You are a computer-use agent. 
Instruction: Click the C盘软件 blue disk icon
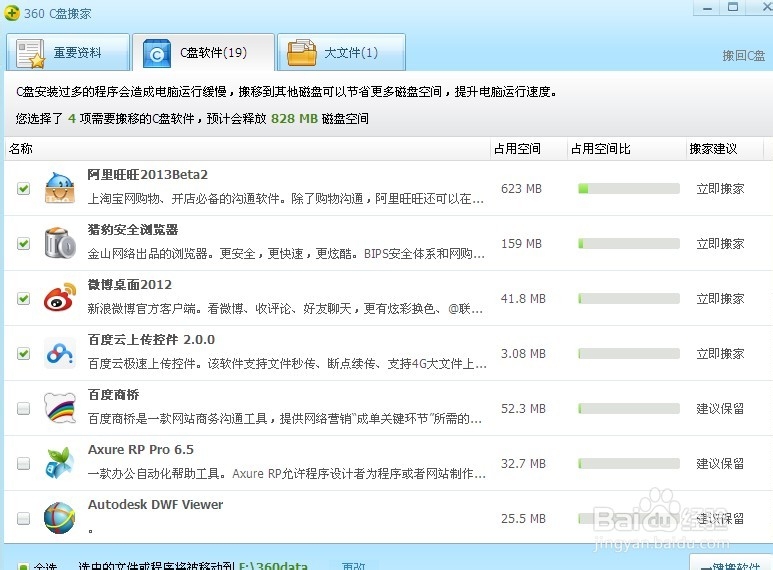click(x=157, y=53)
